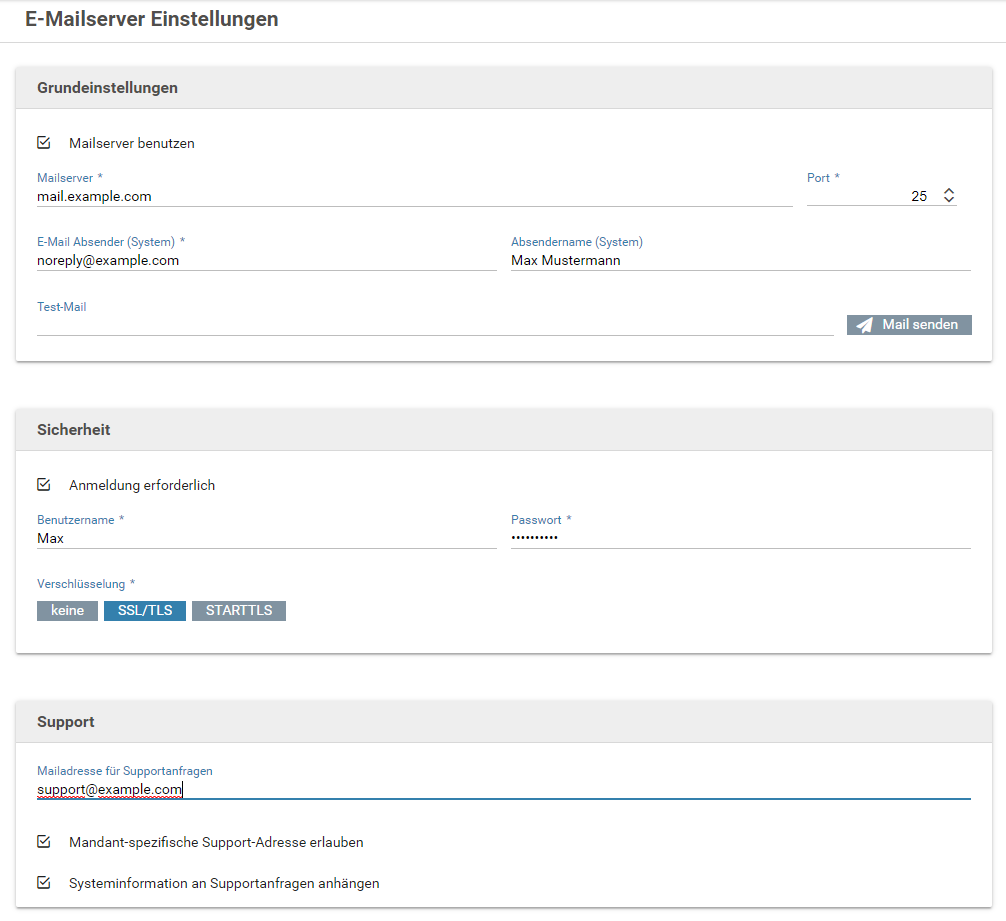Click into the Mailserver address field
The image size is (1006, 921).
point(414,197)
